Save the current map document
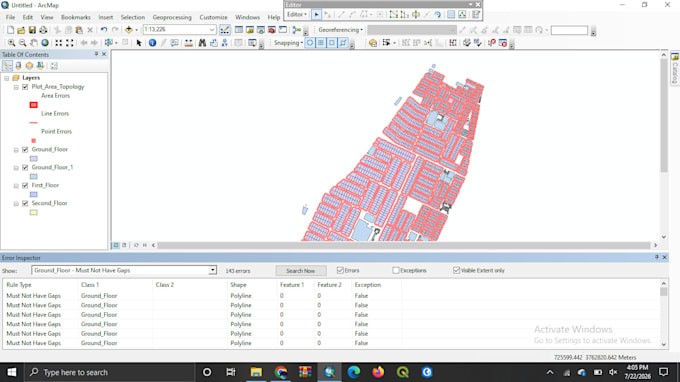Image resolution: width=680 pixels, height=382 pixels. [x=32, y=30]
